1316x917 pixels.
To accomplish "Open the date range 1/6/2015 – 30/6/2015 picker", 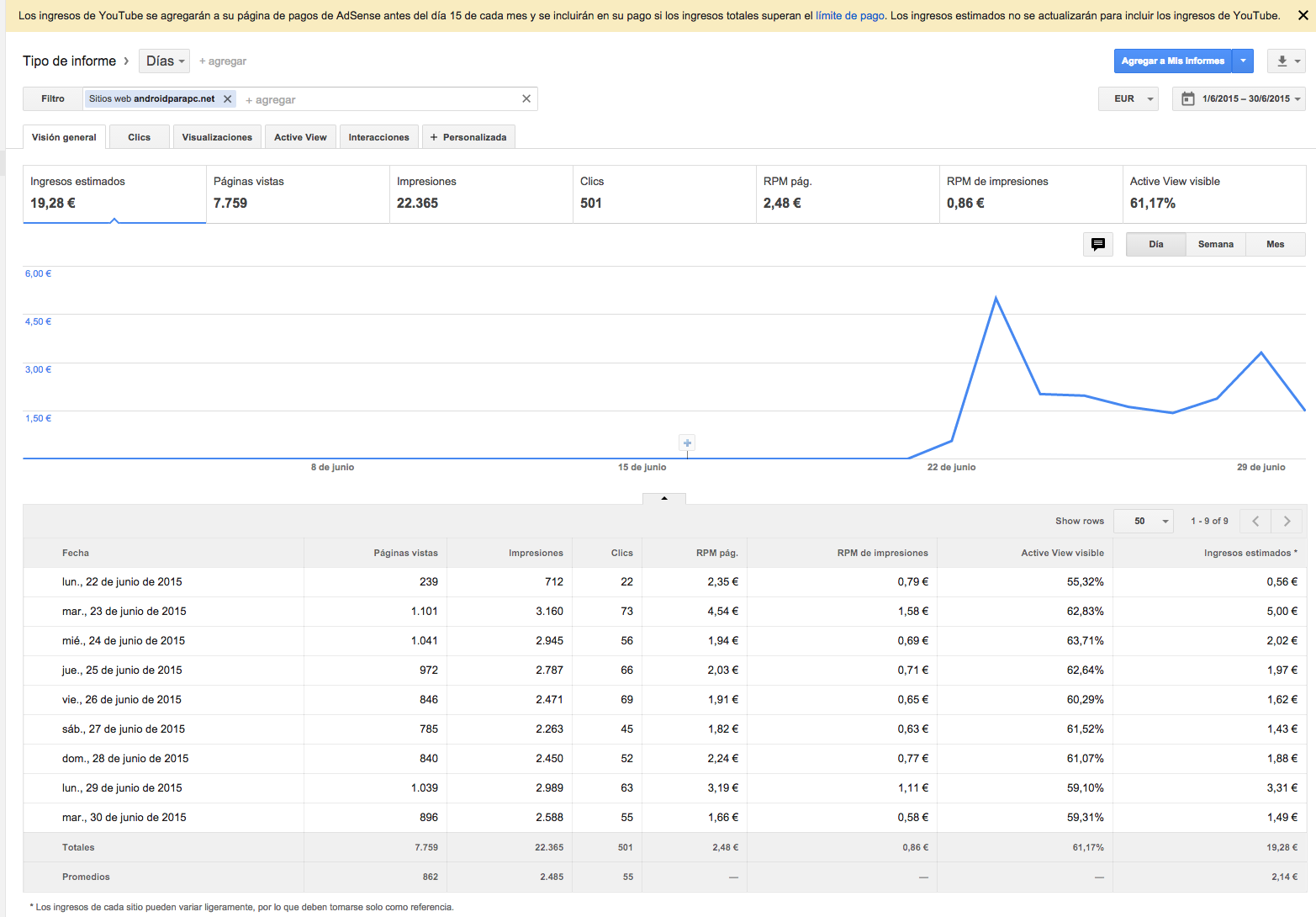I will 1239,98.
